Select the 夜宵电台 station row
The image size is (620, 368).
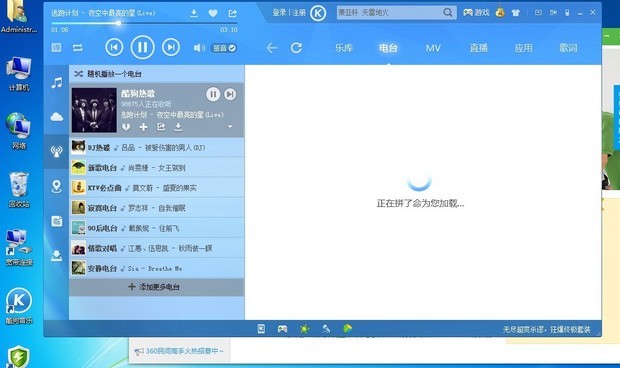coord(157,208)
